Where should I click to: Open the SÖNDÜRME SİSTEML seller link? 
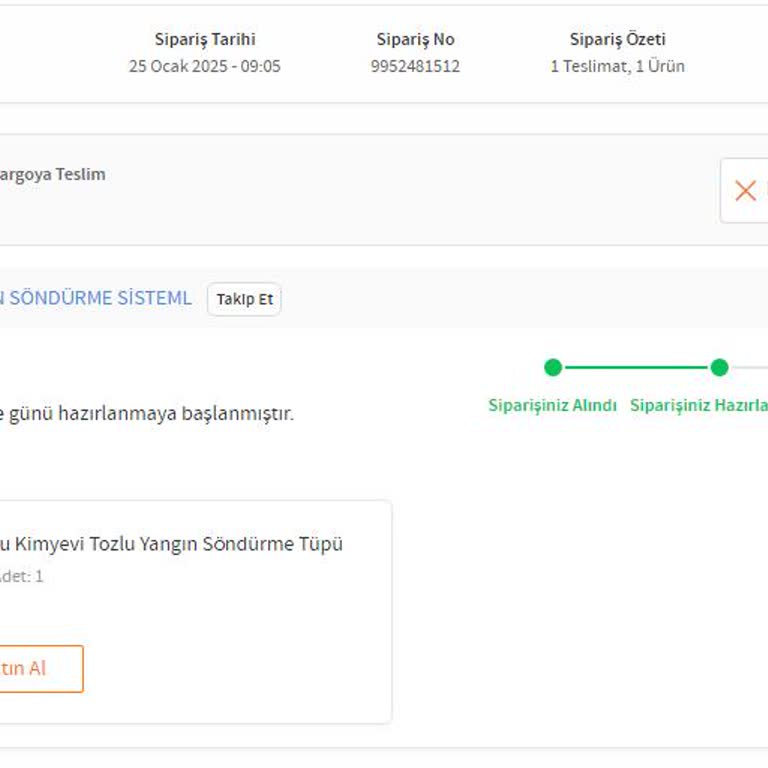point(96,298)
